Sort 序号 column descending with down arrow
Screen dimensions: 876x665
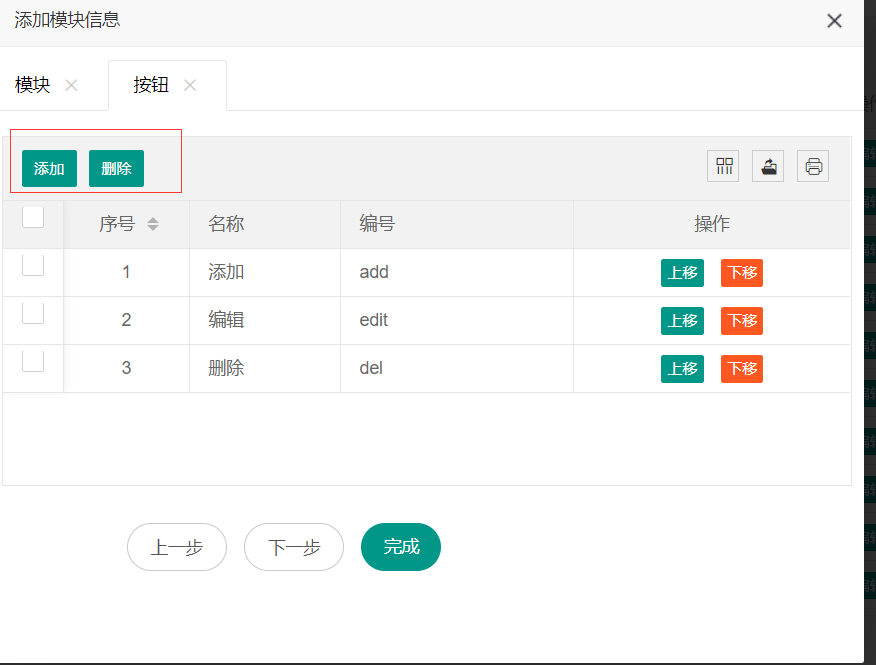tap(153, 229)
